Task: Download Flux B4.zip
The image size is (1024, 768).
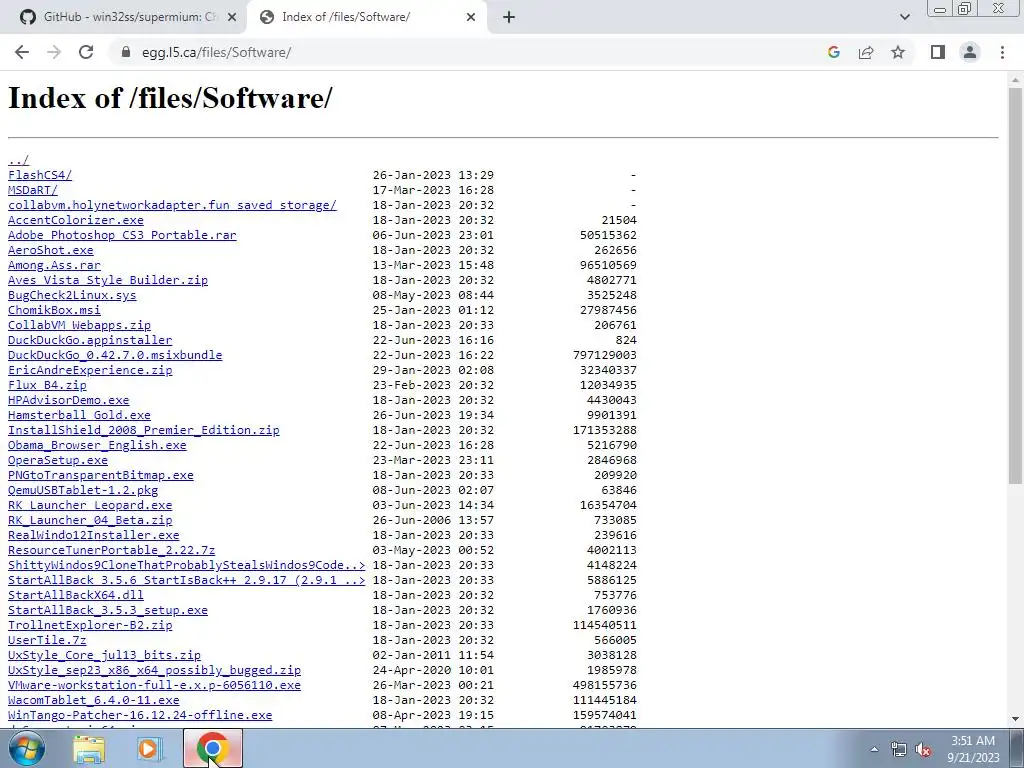Action: (47, 385)
